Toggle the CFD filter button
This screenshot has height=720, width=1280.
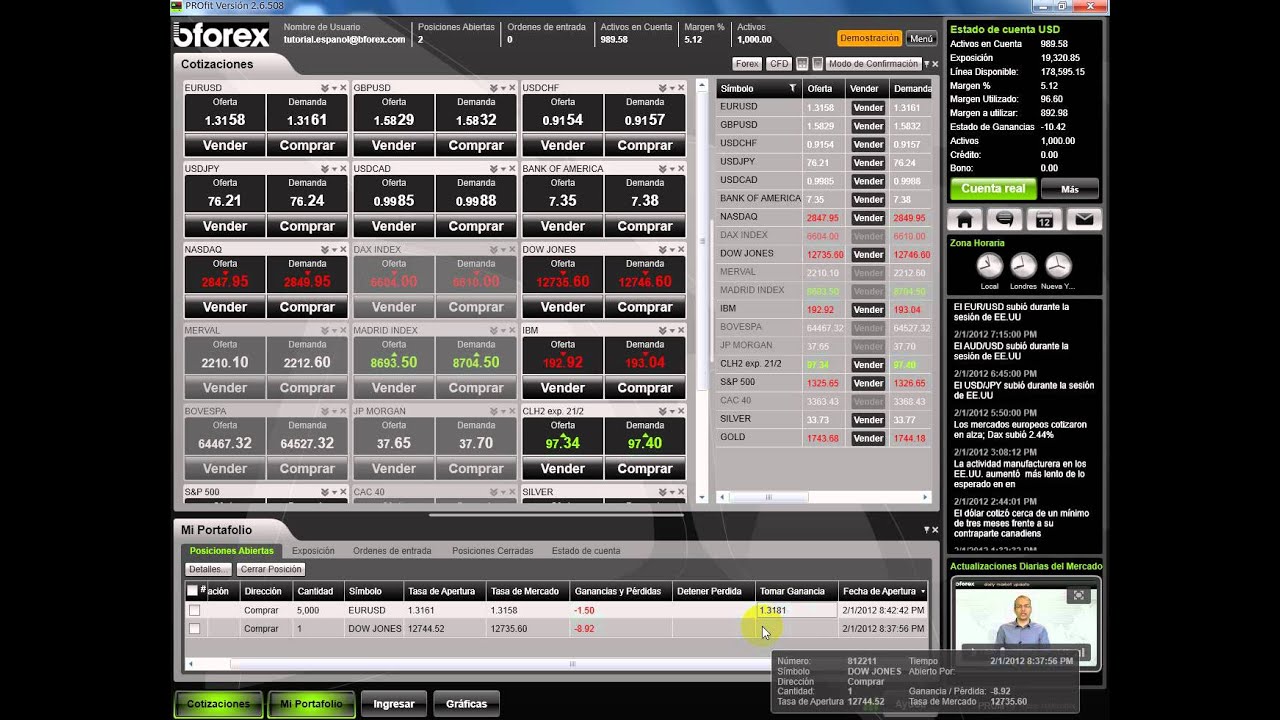coord(779,64)
